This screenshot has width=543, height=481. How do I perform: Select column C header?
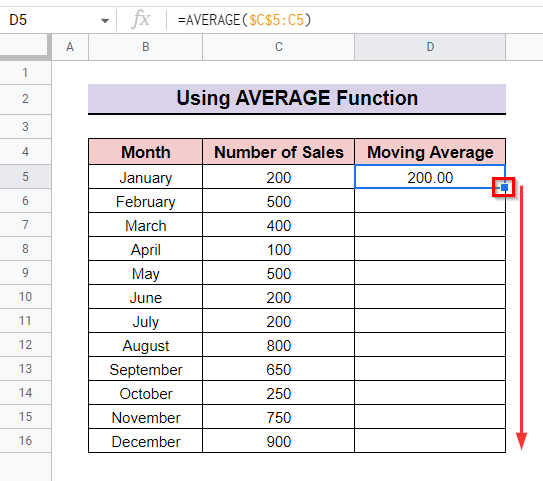tap(279, 47)
